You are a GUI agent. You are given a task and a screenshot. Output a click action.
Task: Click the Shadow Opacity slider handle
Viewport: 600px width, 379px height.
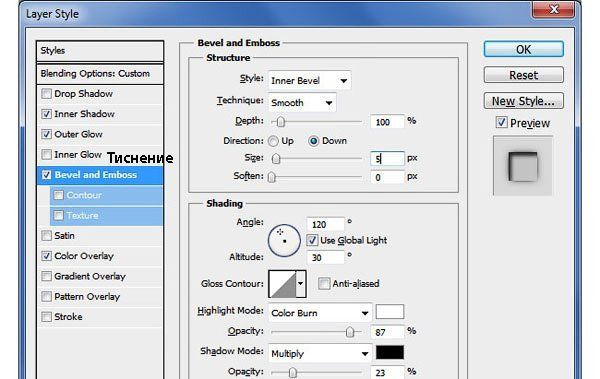click(x=292, y=372)
